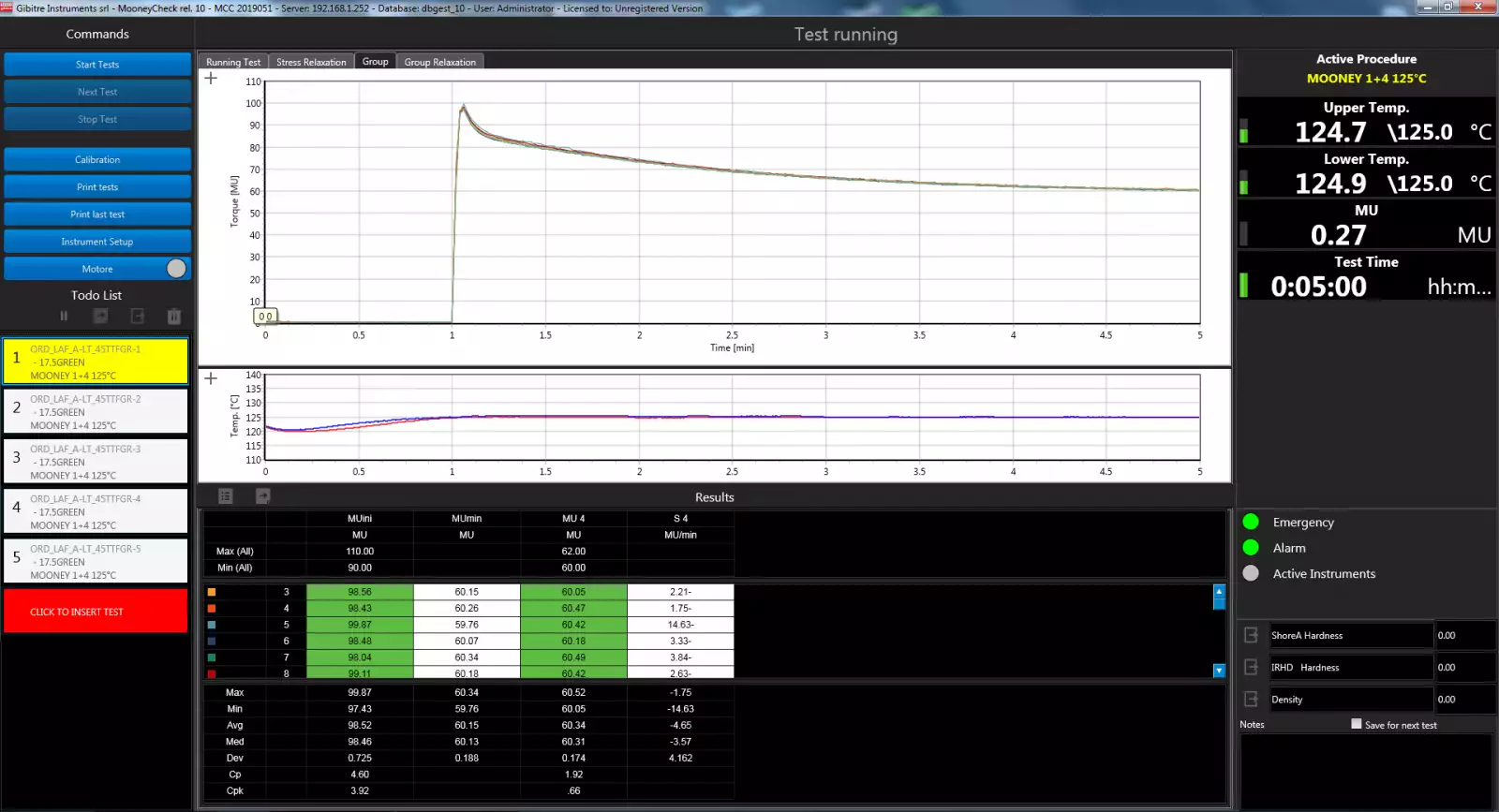The height and width of the screenshot is (812, 1499).
Task: Click the import icon beside Density
Action: click(x=1251, y=699)
